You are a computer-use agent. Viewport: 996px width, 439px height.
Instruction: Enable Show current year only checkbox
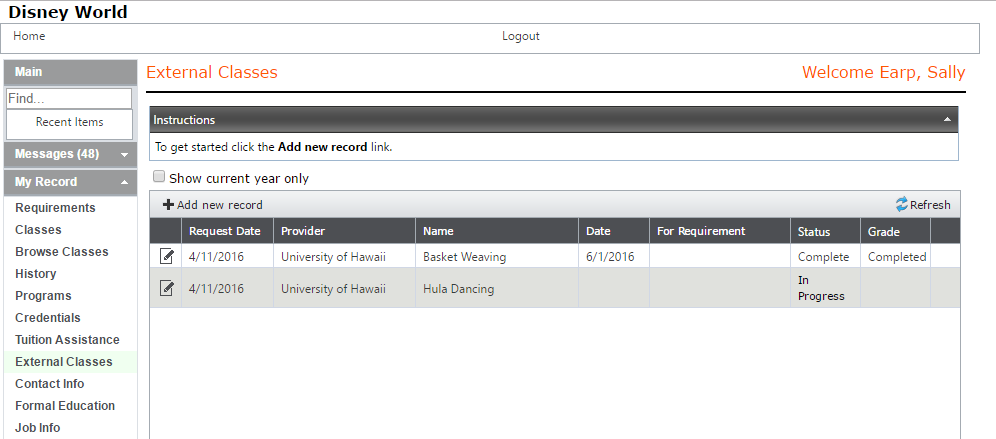(159, 177)
